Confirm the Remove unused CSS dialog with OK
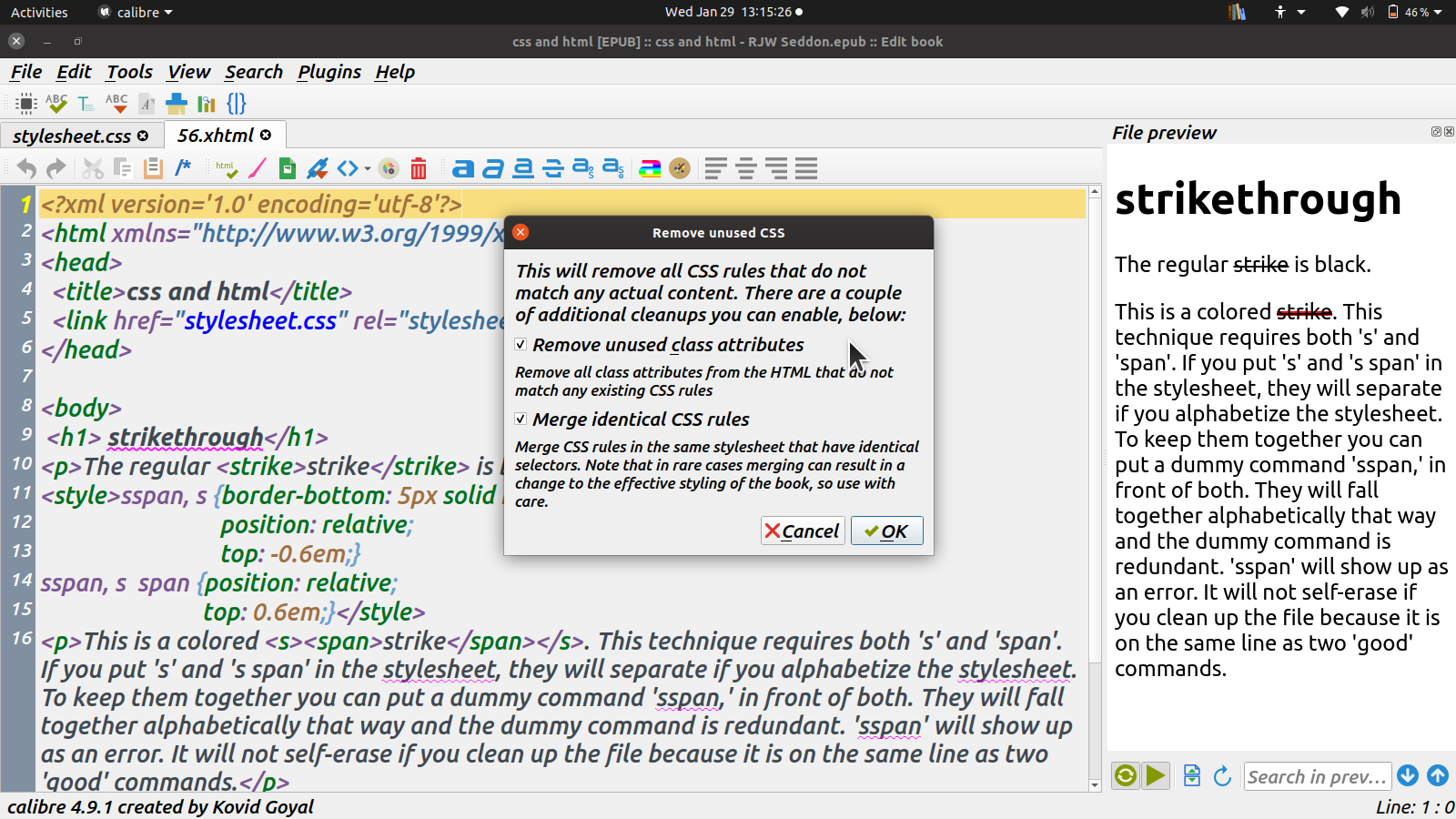Screen dimensions: 1456x819 [x=887, y=531]
